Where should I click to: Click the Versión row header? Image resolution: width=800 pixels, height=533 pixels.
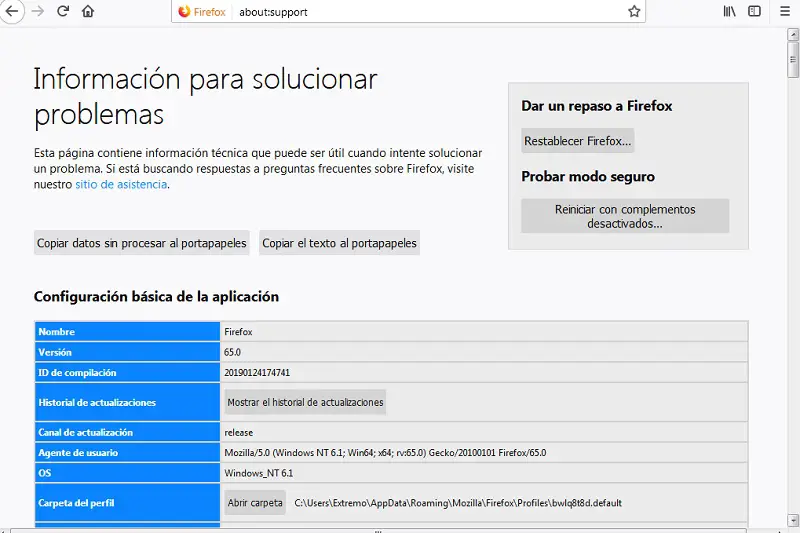point(127,352)
